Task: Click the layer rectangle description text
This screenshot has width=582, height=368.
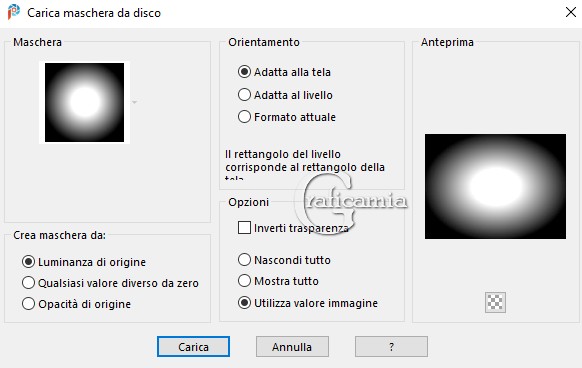Action: [305, 164]
